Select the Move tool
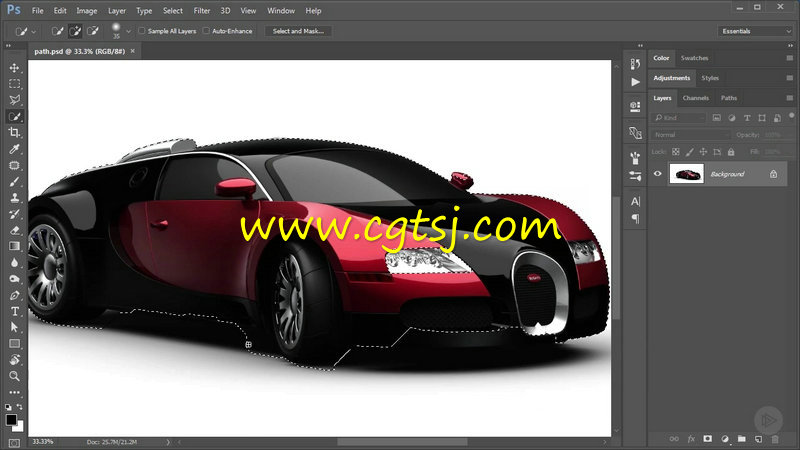800x450 pixels. point(14,68)
